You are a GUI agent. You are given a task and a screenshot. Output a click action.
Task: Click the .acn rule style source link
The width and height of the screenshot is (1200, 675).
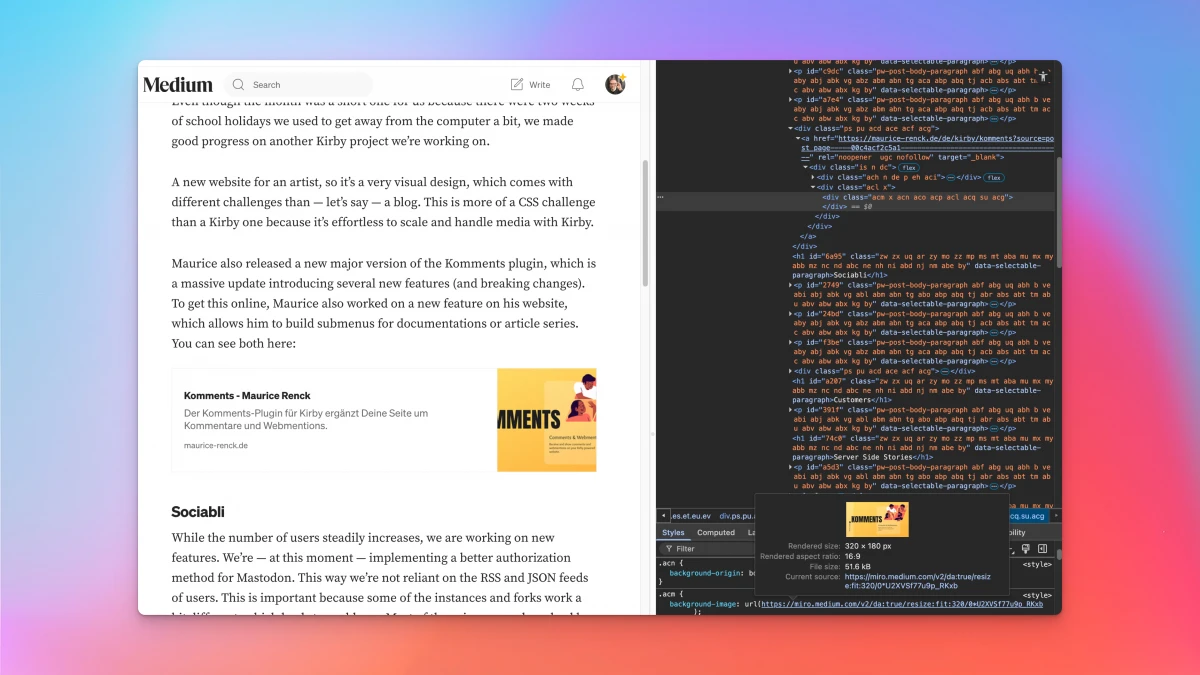click(x=1036, y=565)
